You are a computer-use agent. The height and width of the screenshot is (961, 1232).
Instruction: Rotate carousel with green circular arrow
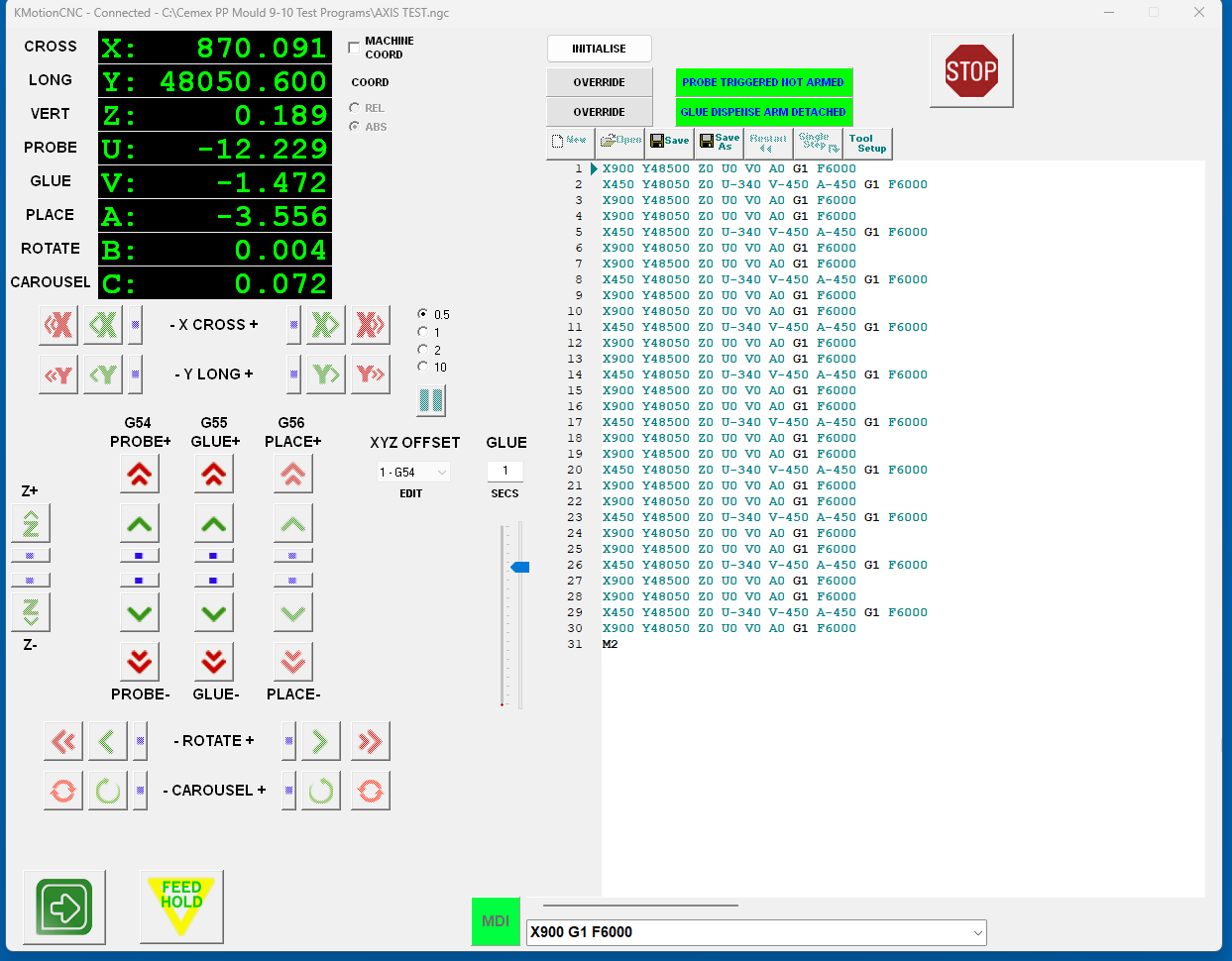108,791
